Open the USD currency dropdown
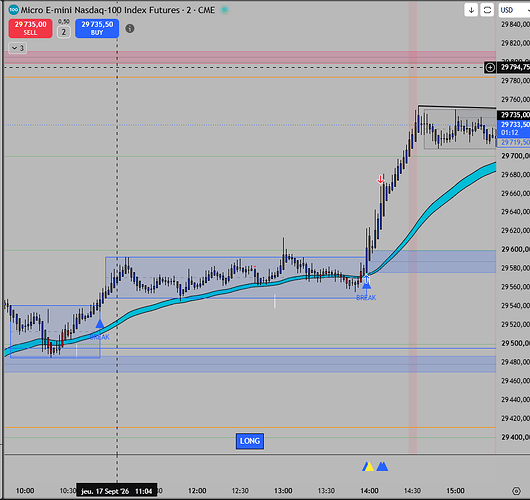 (514, 10)
